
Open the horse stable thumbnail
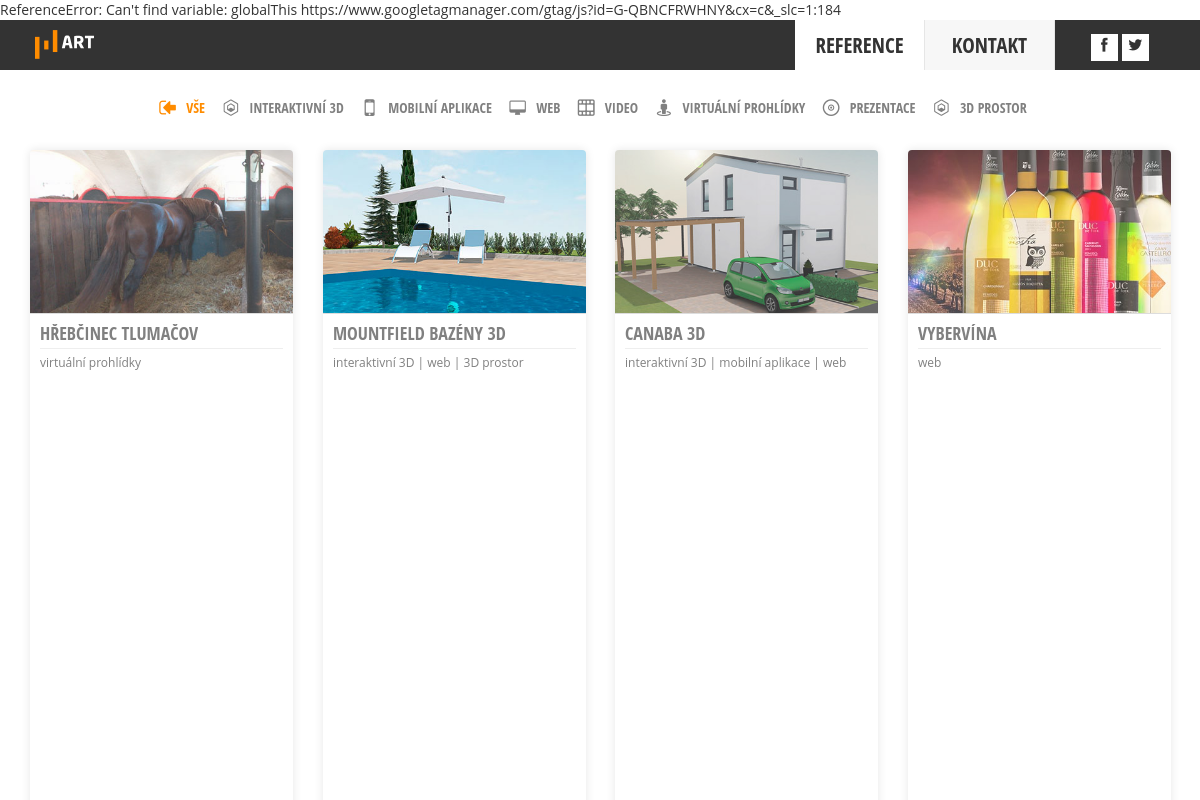pyautogui.click(x=161, y=231)
